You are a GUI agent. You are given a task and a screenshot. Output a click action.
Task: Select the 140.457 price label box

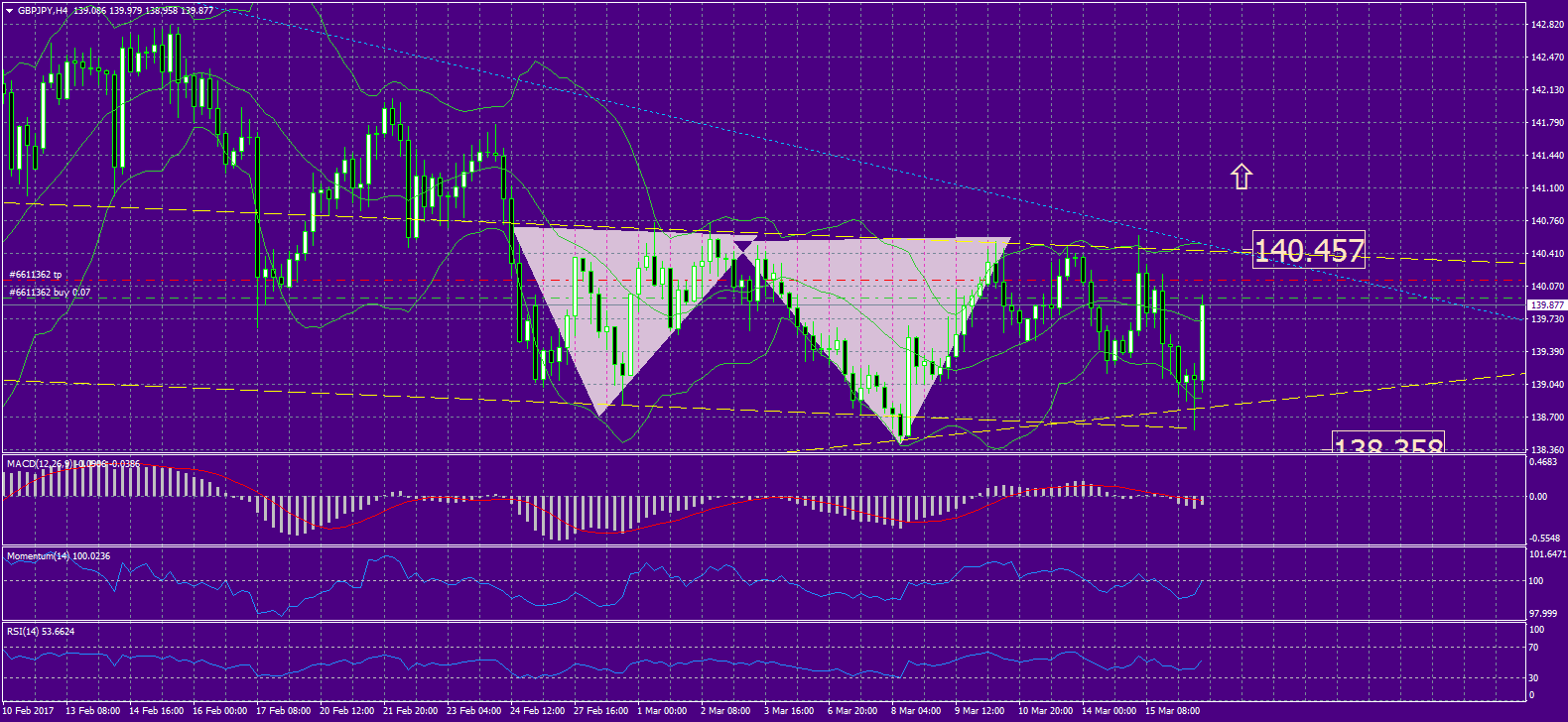pyautogui.click(x=1309, y=250)
